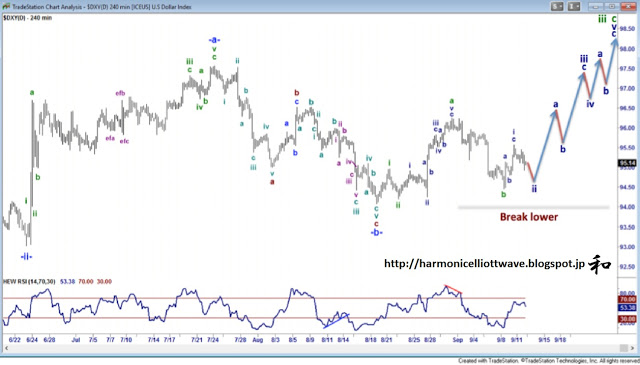The height and width of the screenshot is (365, 640).
Task: Click the 9/18 date axis label
Action: click(x=560, y=340)
